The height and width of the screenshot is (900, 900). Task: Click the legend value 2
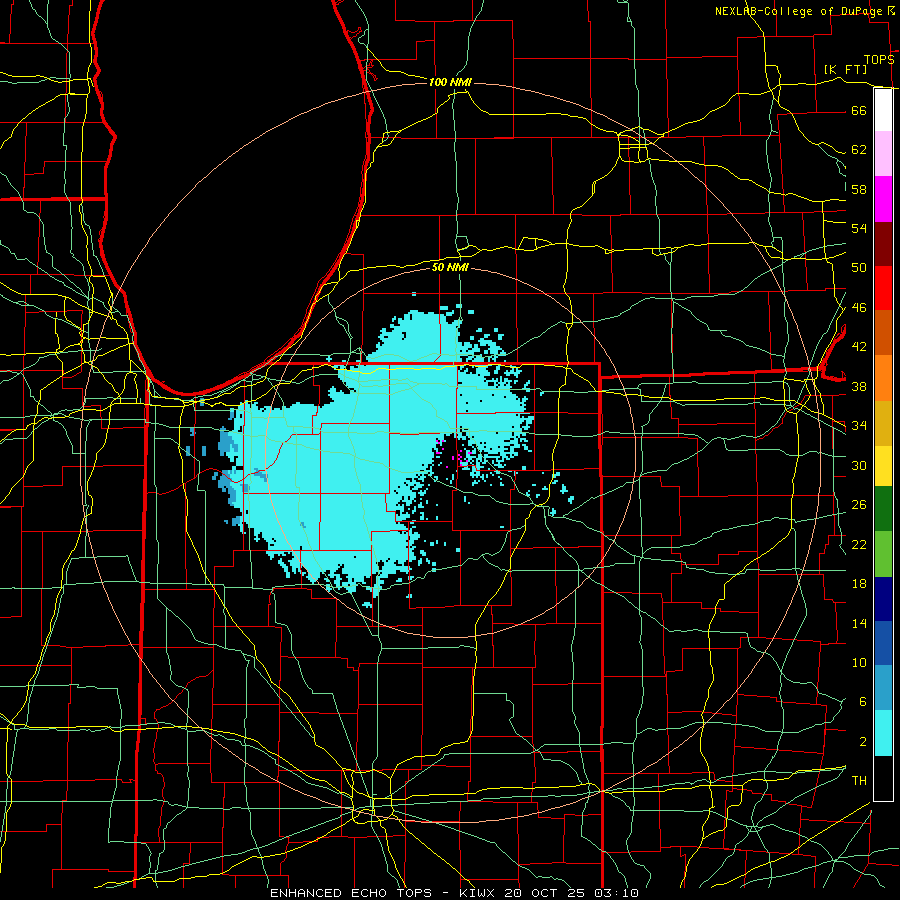click(x=863, y=742)
